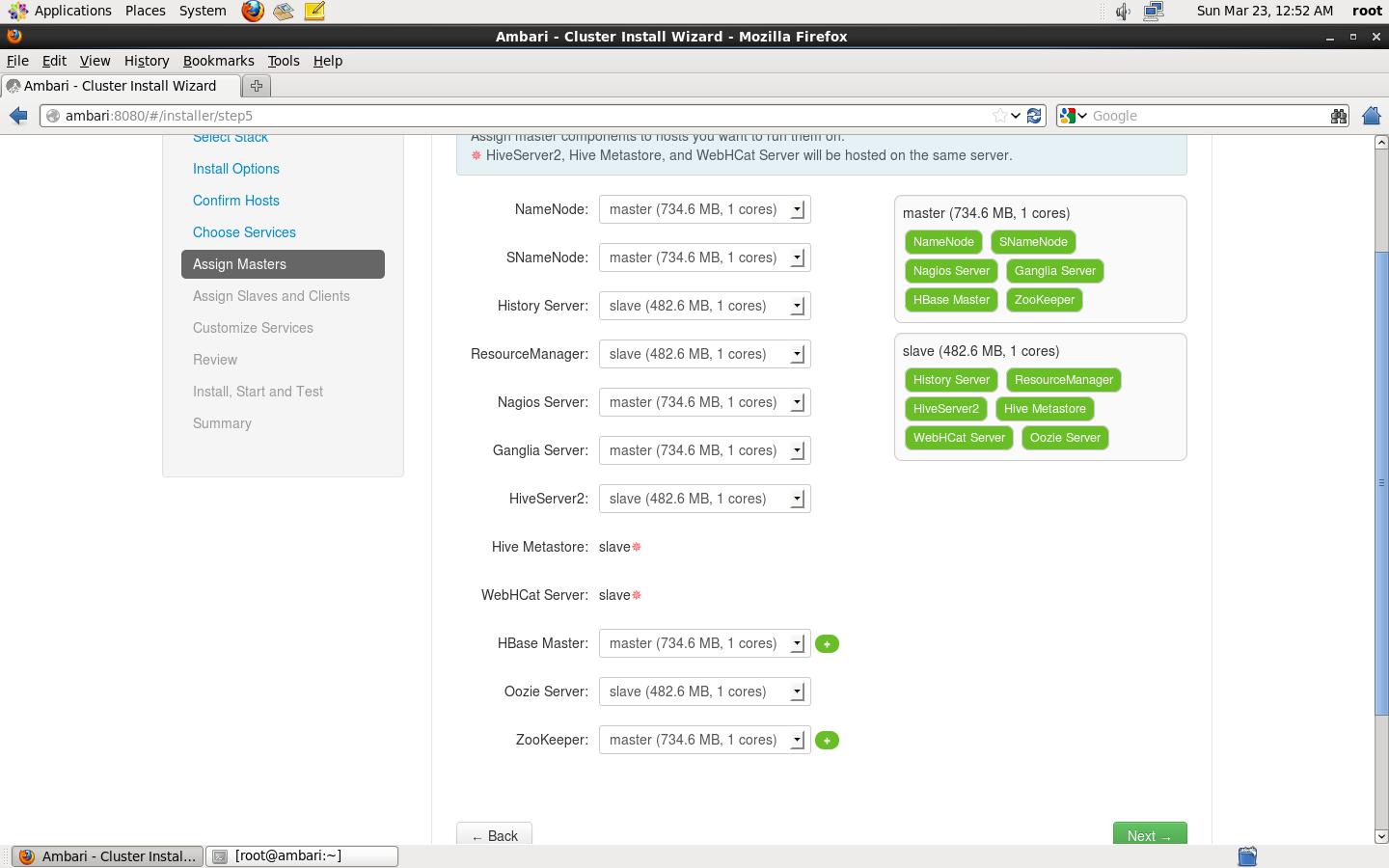Click the Google search engine icon
Viewport: 1389px width, 868px height.
[x=1069, y=115]
